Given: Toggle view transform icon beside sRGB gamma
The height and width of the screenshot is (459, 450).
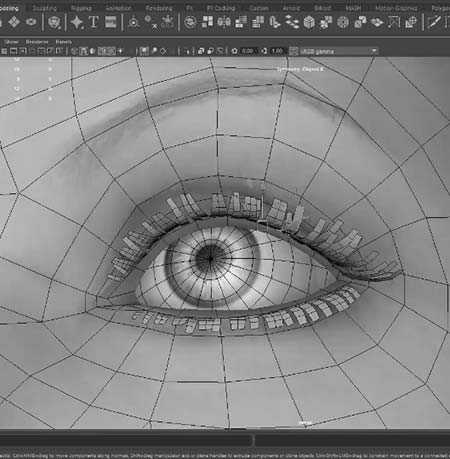Looking at the screenshot, I should click(293, 51).
